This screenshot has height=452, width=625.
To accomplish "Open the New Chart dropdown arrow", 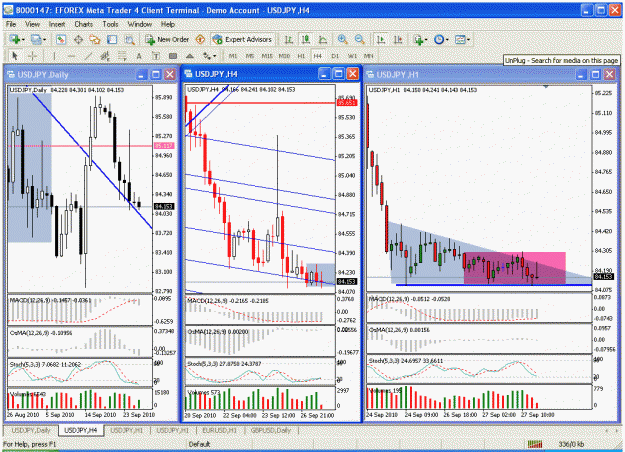I will click(23, 39).
